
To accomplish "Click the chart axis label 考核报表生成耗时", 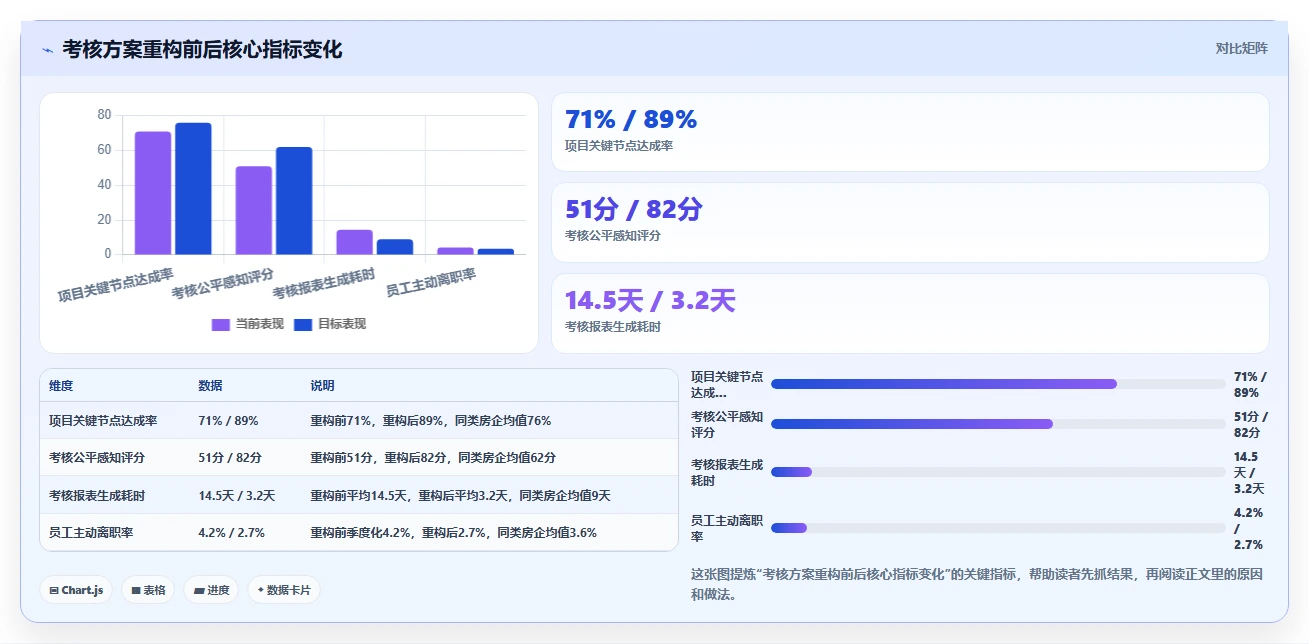I will pos(324,283).
